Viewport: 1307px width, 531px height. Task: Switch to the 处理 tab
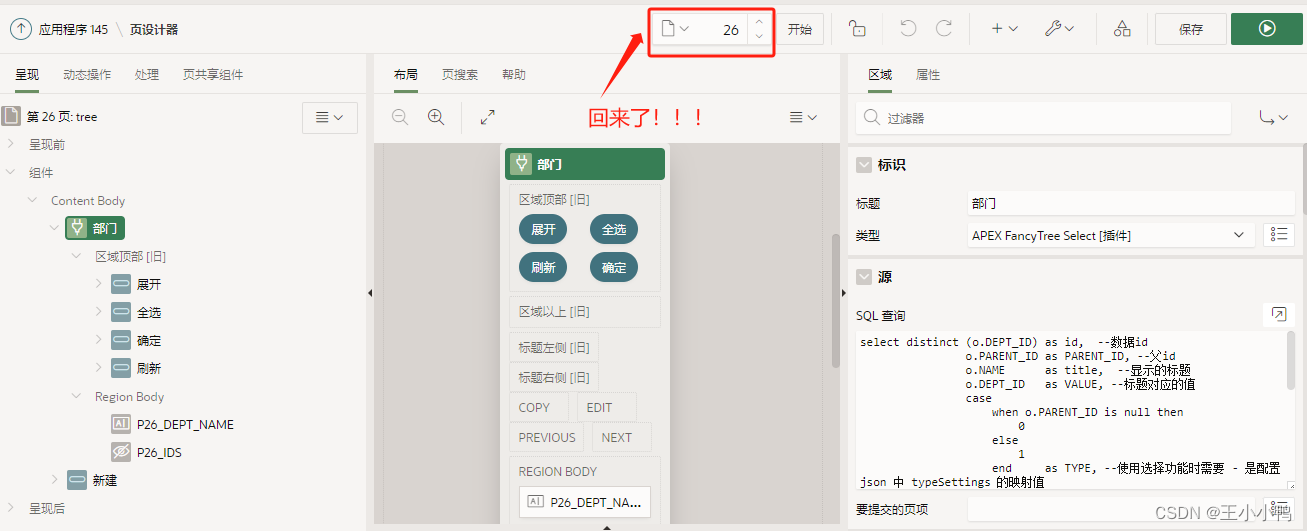click(147, 75)
